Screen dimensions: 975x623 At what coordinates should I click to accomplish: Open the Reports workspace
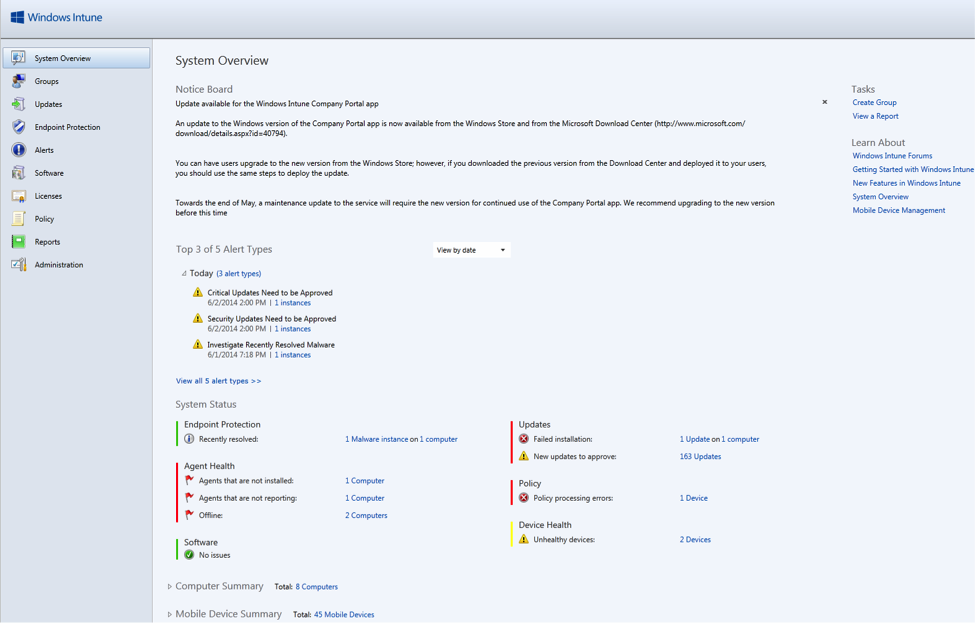[47, 242]
